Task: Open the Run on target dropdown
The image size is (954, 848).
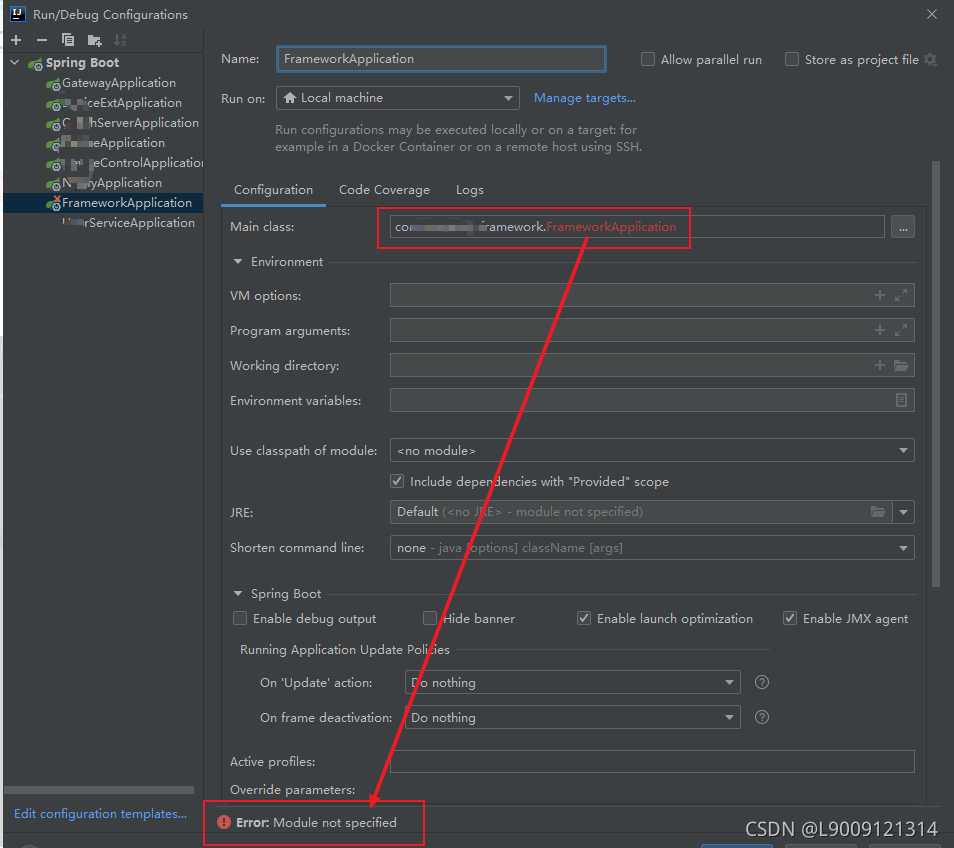Action: (507, 98)
